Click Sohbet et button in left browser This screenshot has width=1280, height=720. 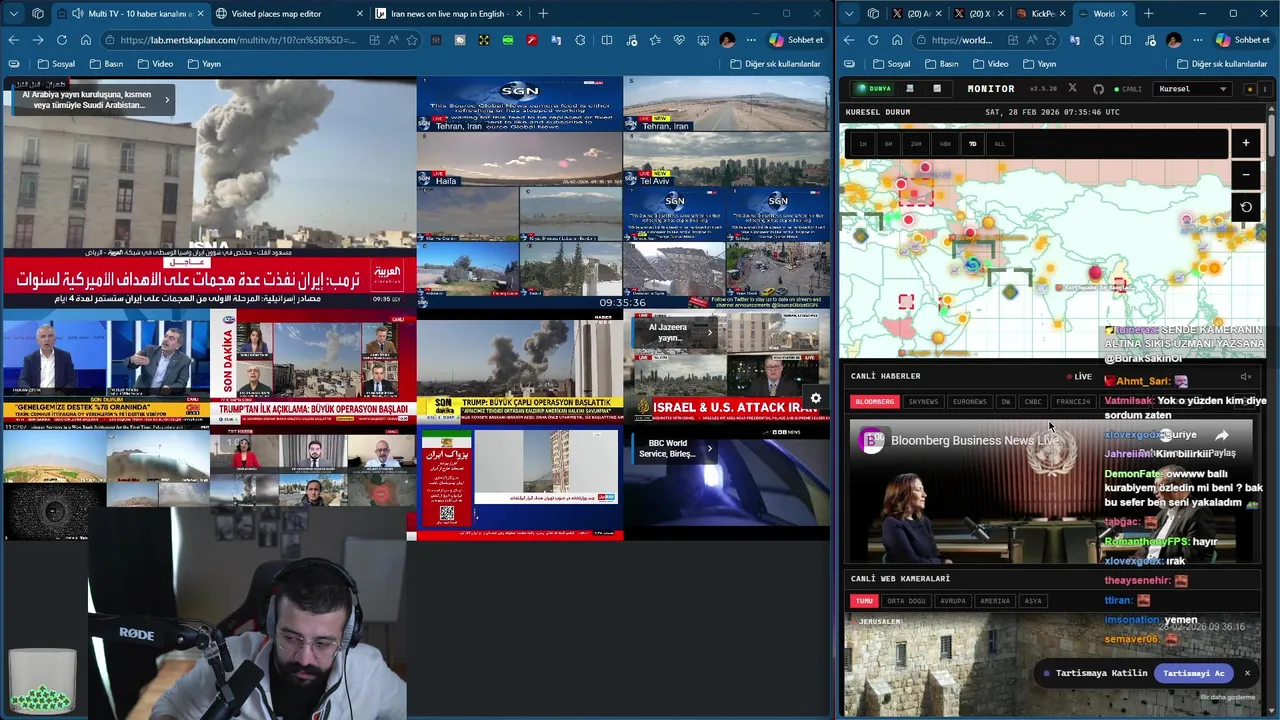tap(796, 40)
